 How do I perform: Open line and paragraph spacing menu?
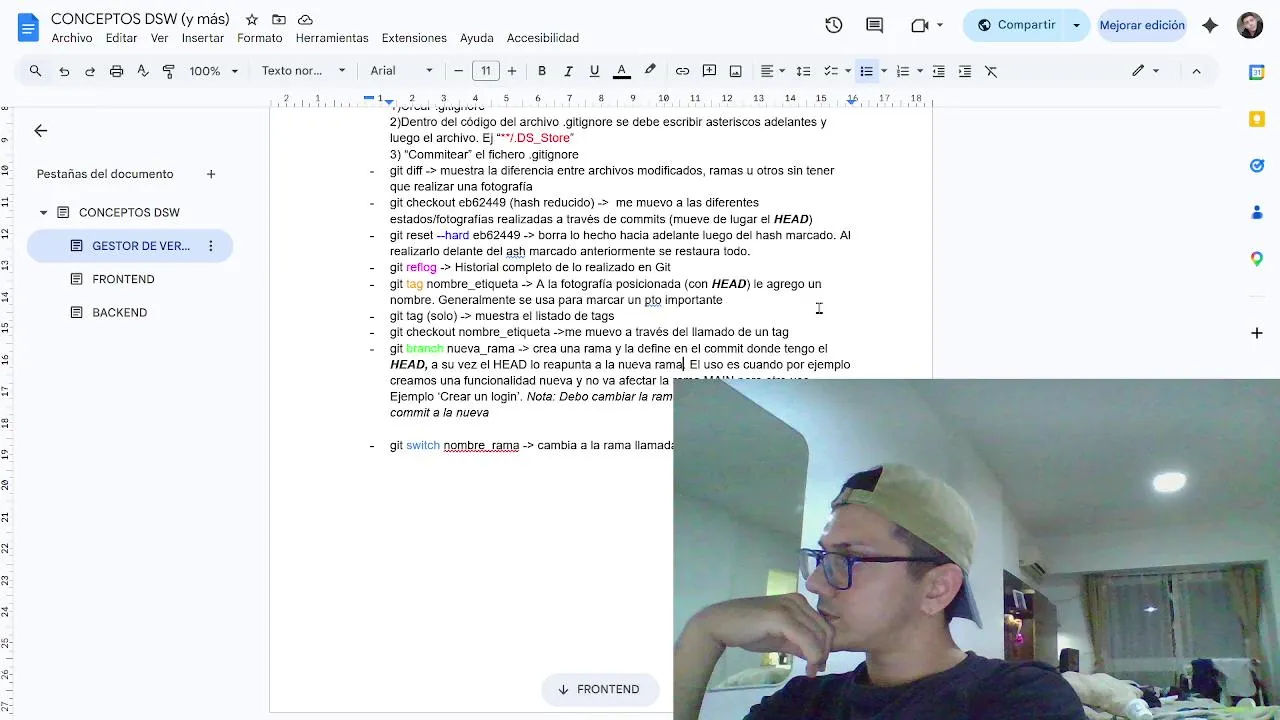803,71
